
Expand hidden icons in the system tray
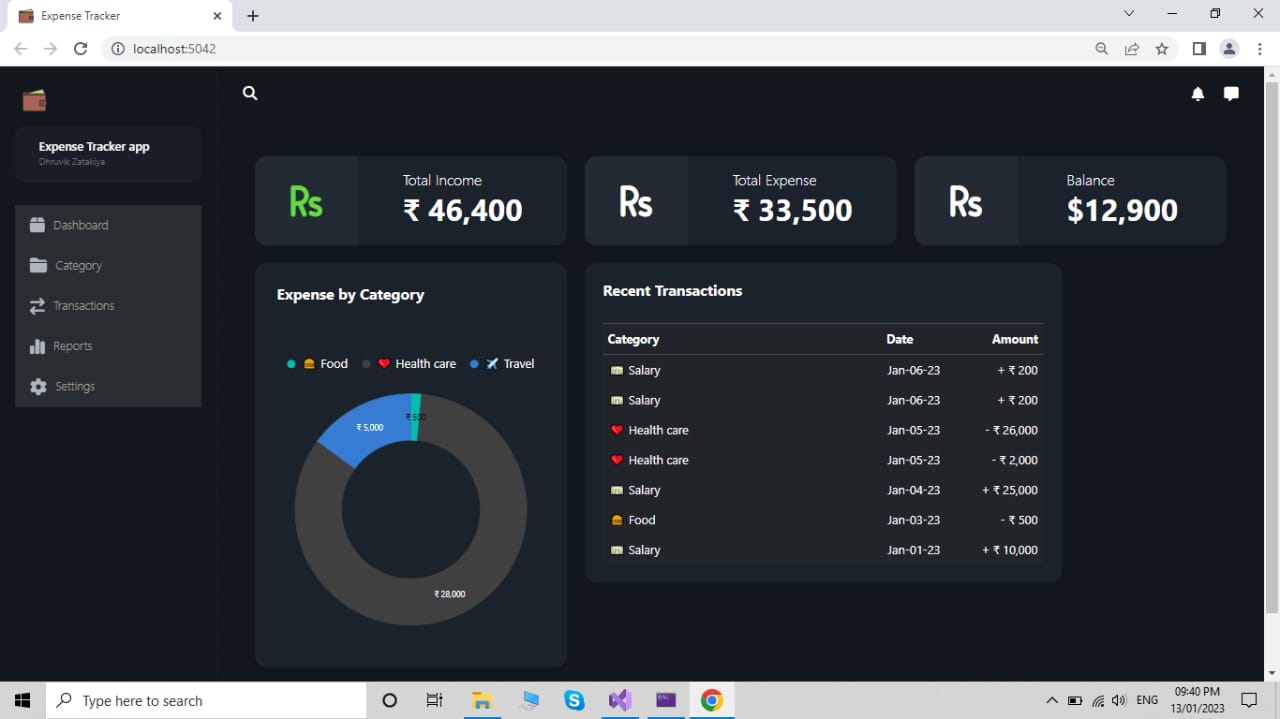[1051, 700]
